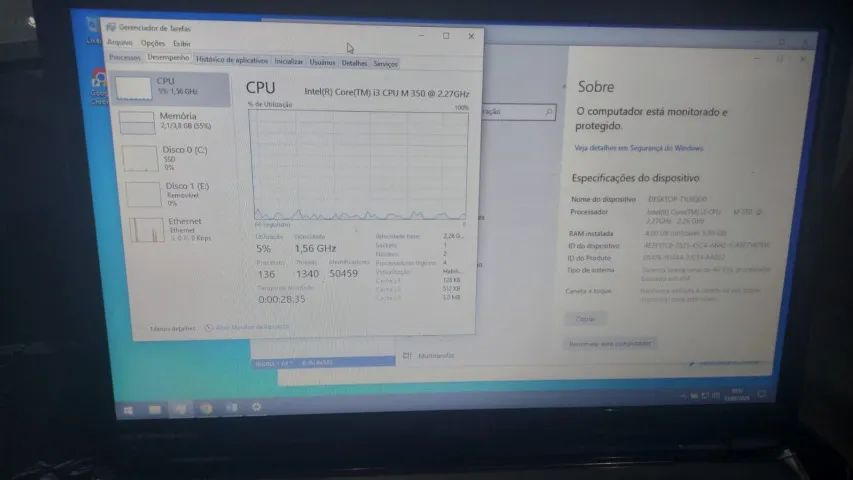Go to the Detalhes tab

(354, 63)
